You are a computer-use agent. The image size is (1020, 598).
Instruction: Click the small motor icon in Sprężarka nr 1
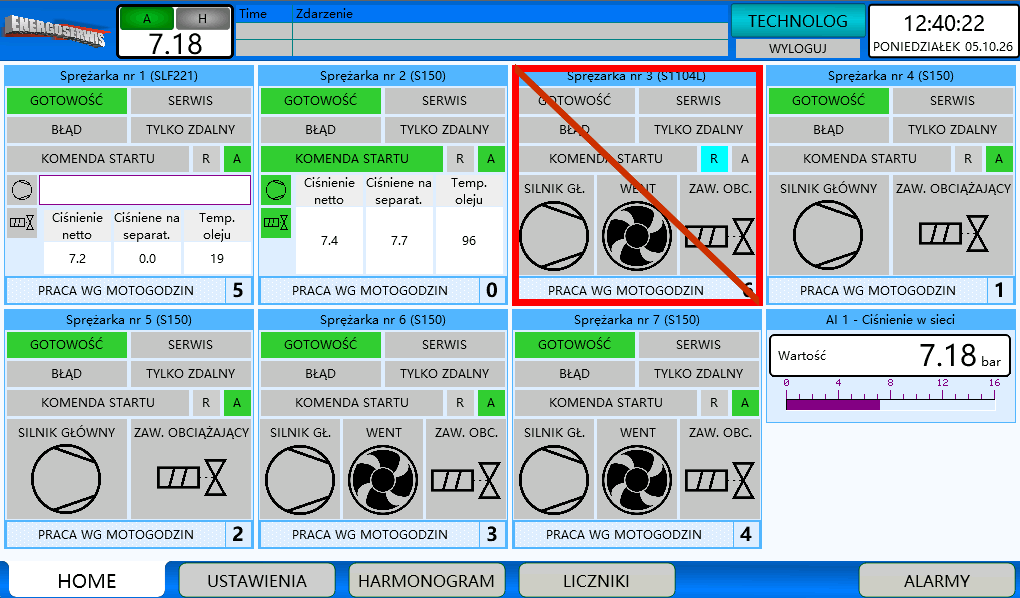coord(22,190)
